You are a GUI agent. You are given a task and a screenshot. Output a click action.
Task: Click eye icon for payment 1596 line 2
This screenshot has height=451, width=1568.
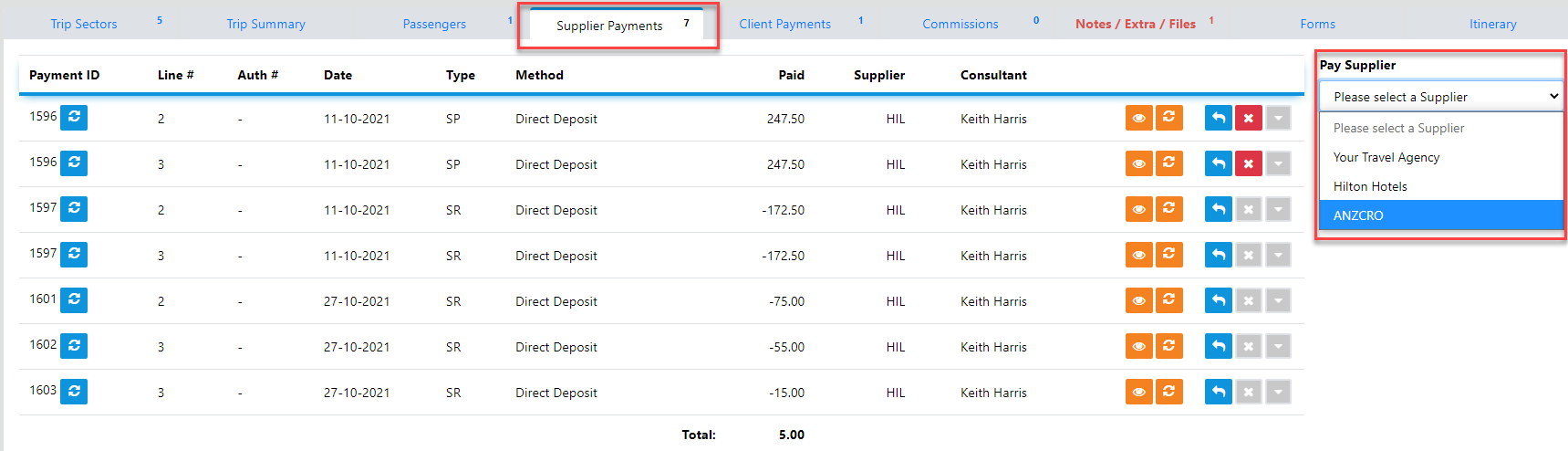point(1138,118)
